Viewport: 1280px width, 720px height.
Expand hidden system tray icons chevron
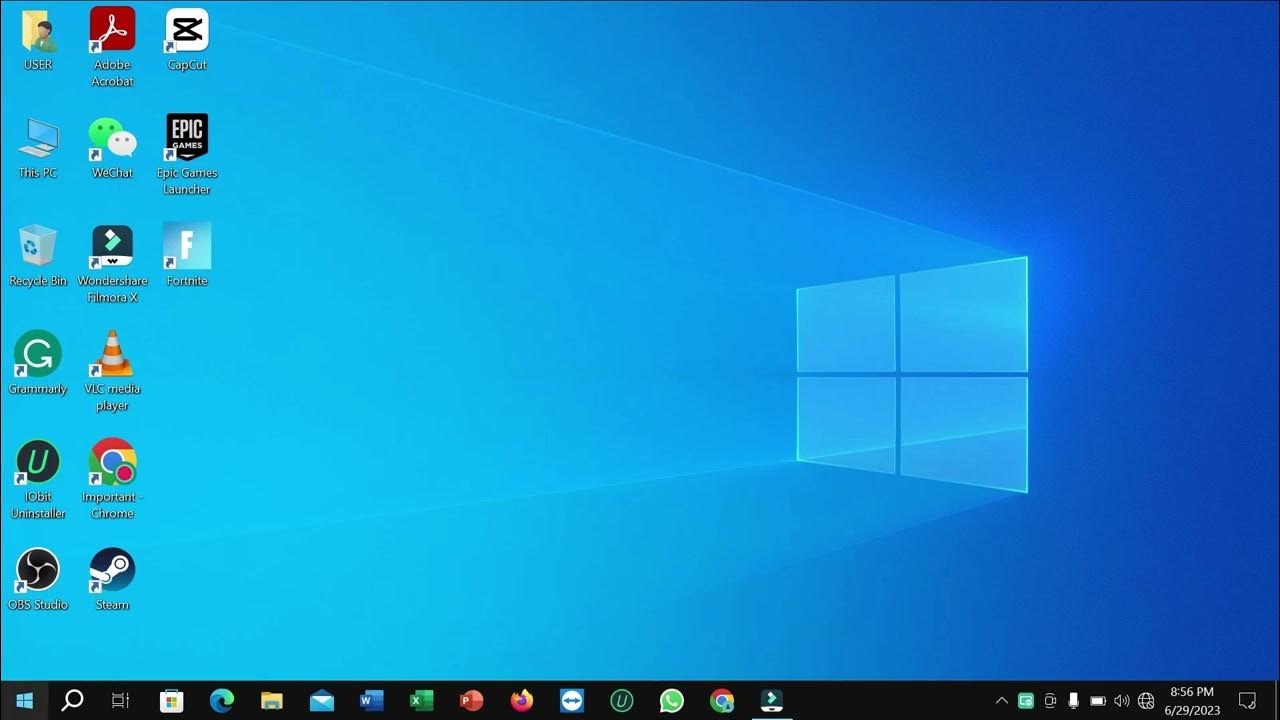point(1002,701)
